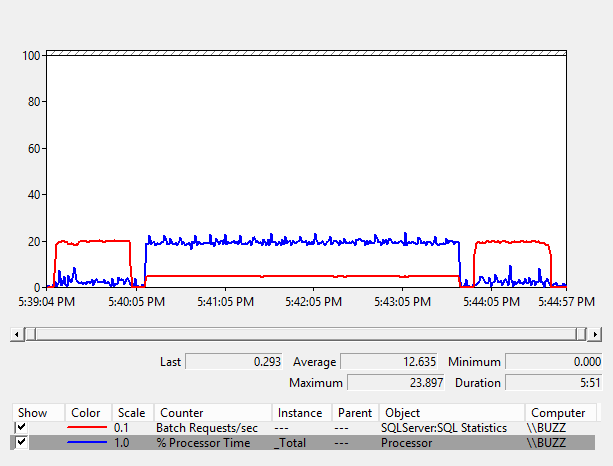The height and width of the screenshot is (466, 613).
Task: Click the Maximum value field 23.897
Action: 396,382
